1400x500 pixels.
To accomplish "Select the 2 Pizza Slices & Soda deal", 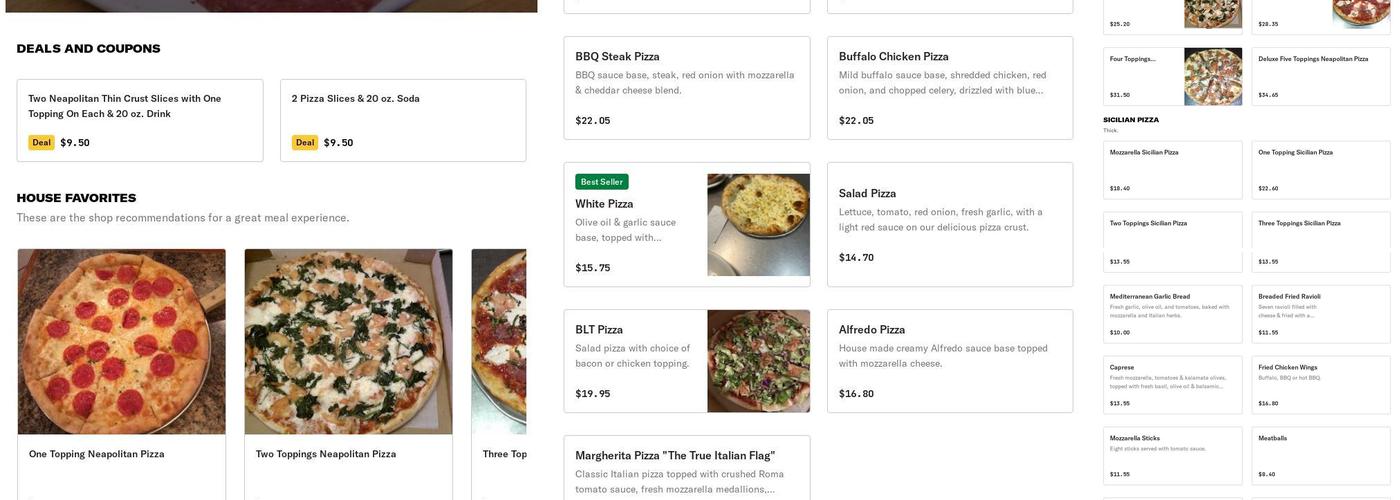I will 403,120.
